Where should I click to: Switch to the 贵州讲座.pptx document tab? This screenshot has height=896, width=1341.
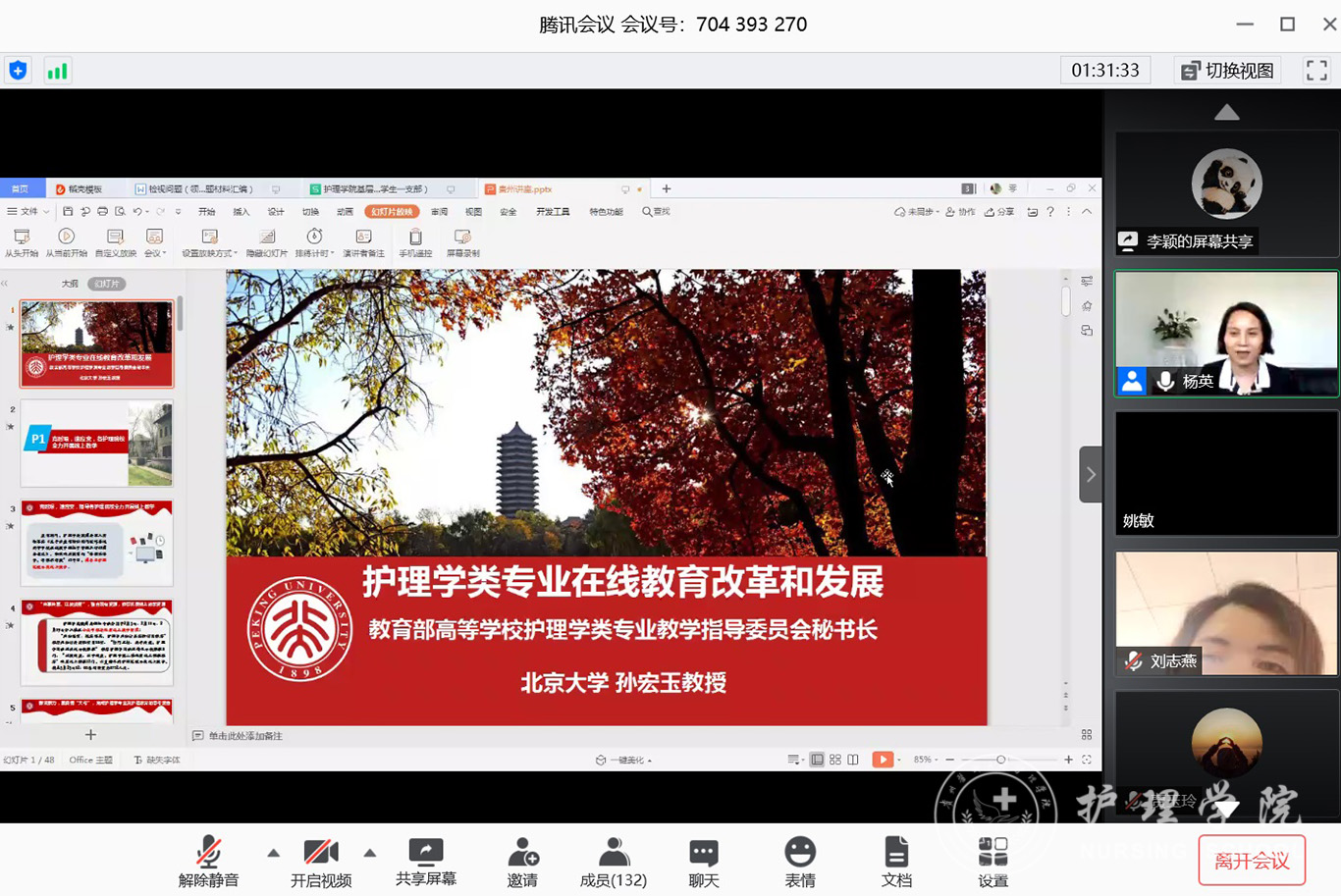click(x=525, y=189)
